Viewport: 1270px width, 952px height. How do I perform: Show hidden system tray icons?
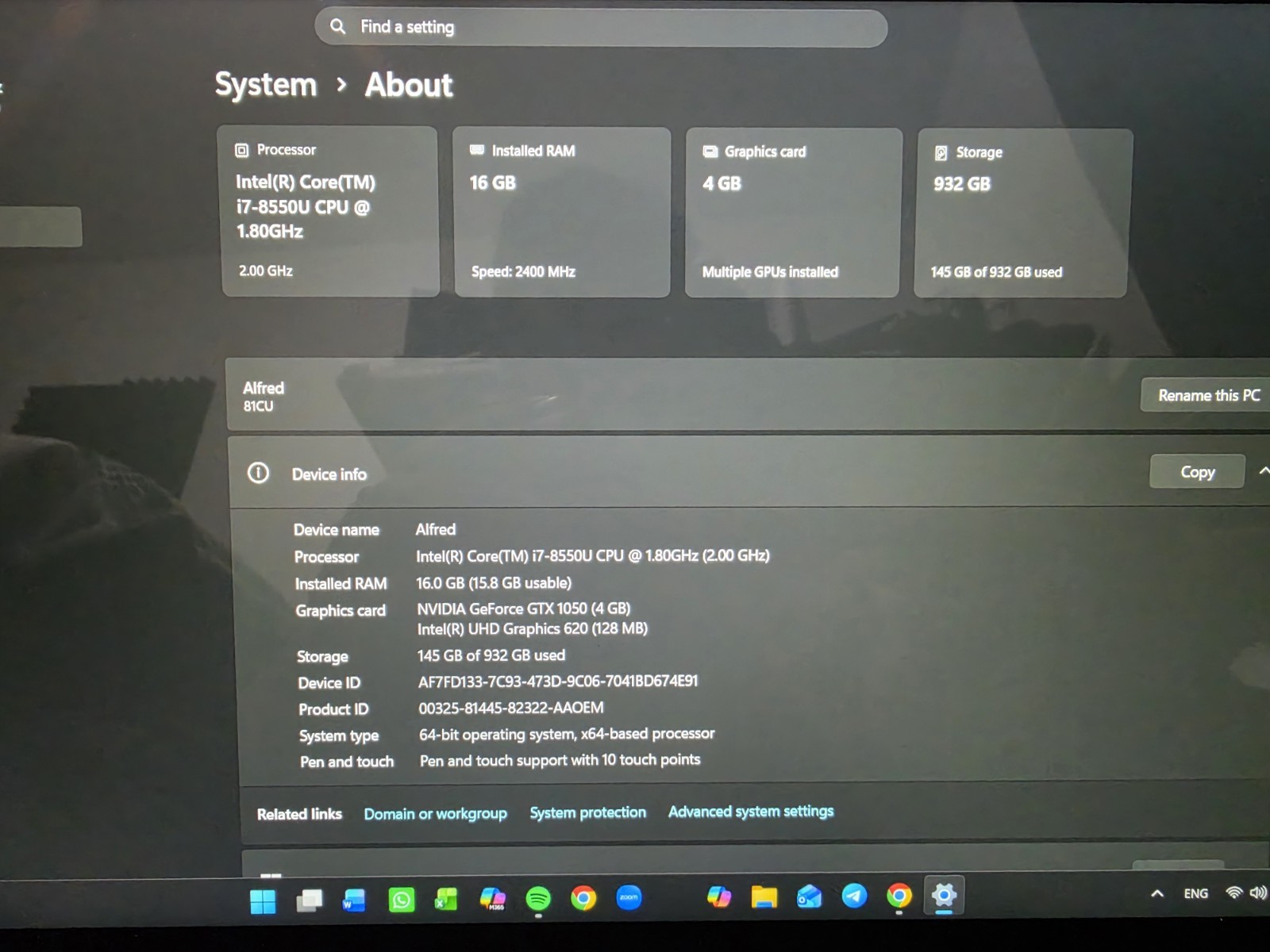point(1157,894)
